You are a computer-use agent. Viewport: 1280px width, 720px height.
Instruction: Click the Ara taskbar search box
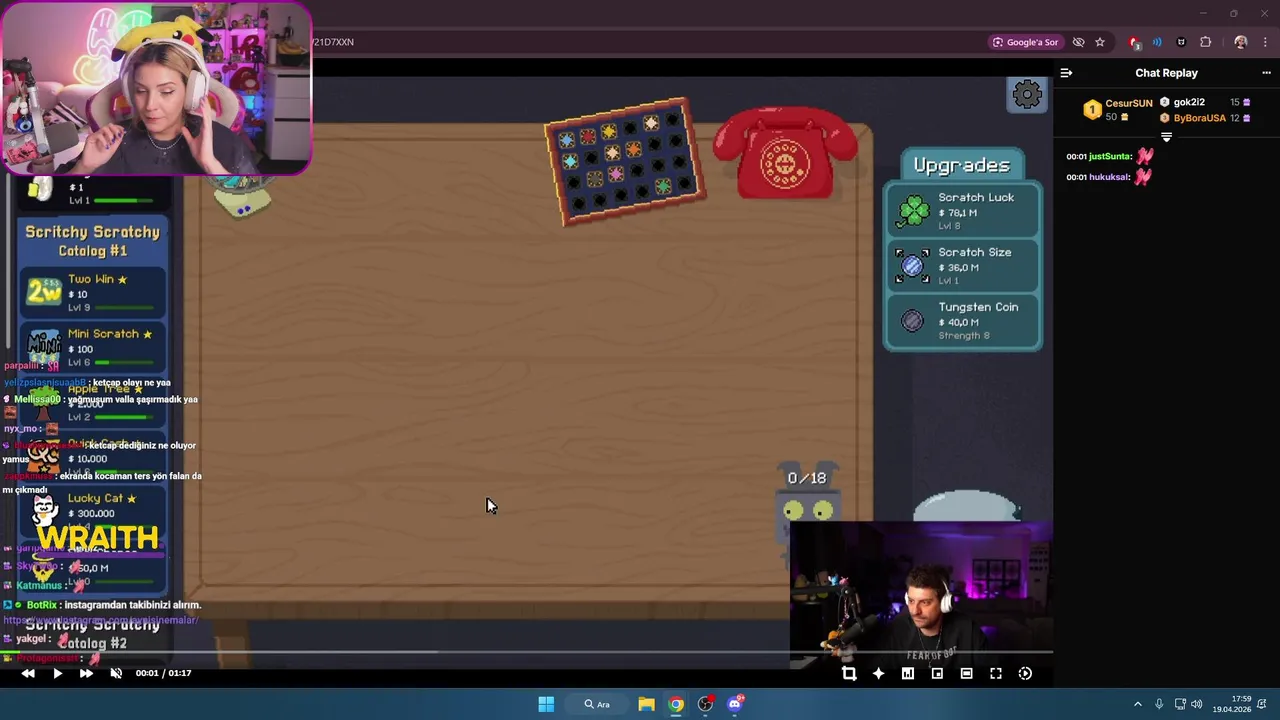598,704
